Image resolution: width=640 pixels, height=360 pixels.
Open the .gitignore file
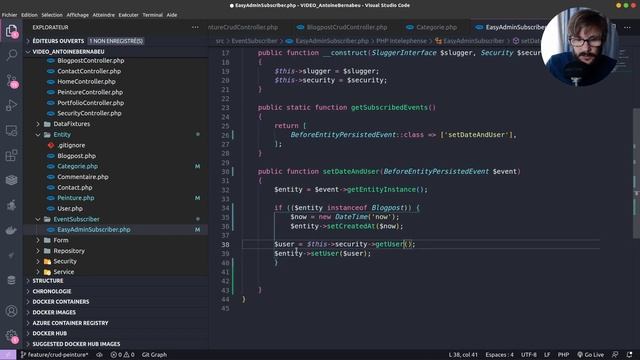[x=71, y=145]
